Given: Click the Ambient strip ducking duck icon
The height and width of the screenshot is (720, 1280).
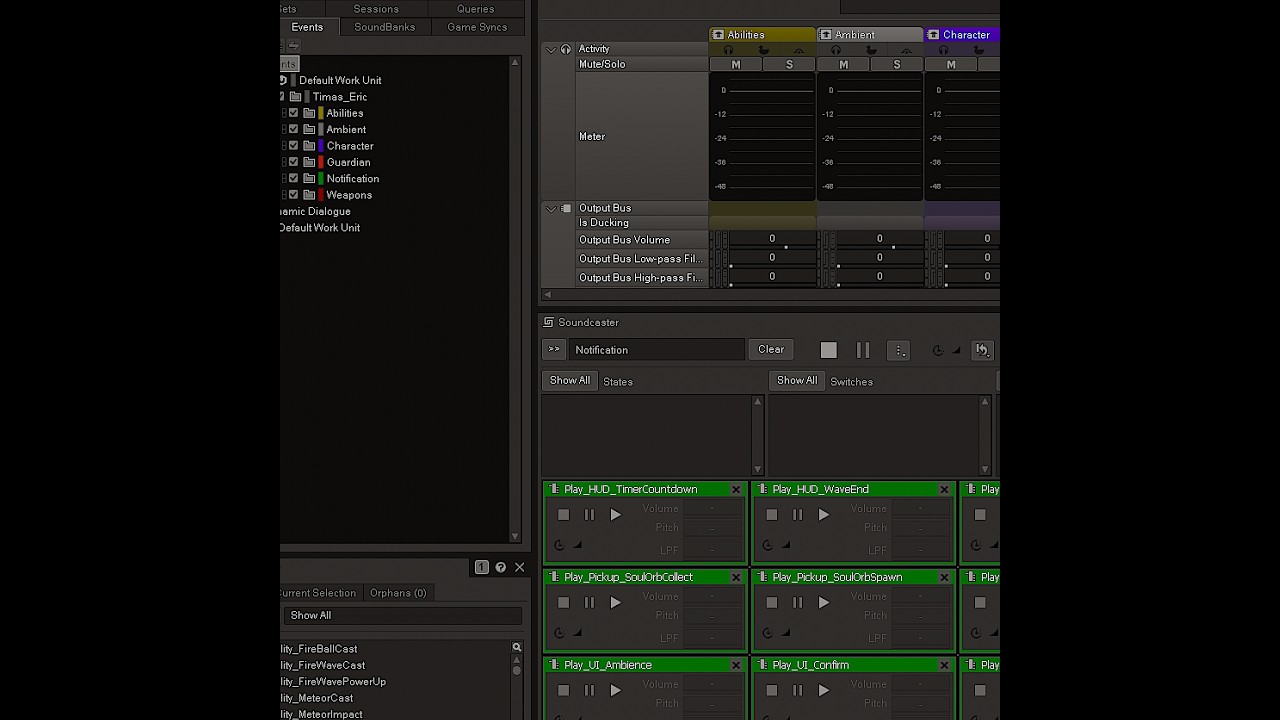Looking at the screenshot, I should pyautogui.click(x=871, y=50).
